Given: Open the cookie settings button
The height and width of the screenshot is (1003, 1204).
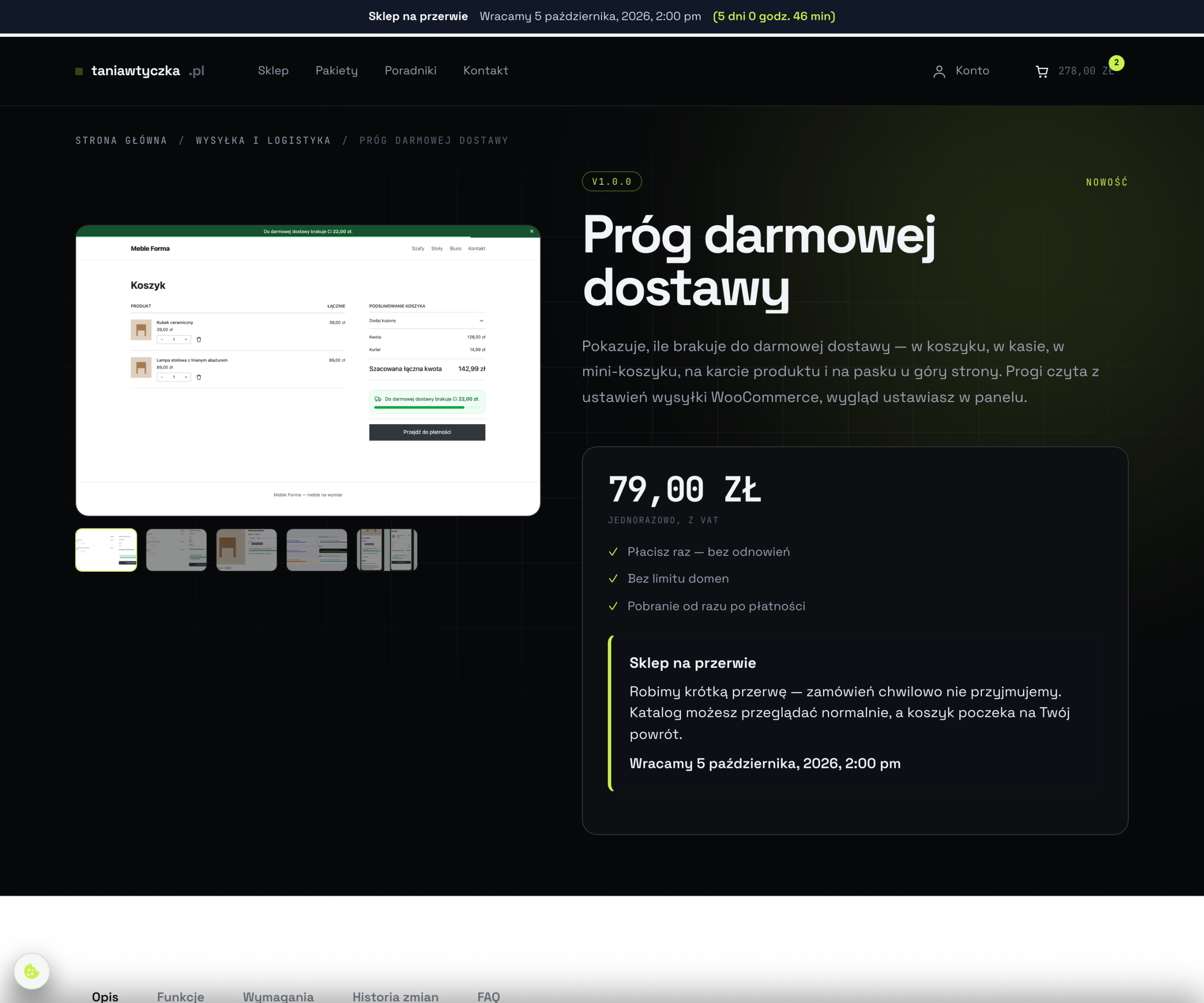Looking at the screenshot, I should pos(32,971).
